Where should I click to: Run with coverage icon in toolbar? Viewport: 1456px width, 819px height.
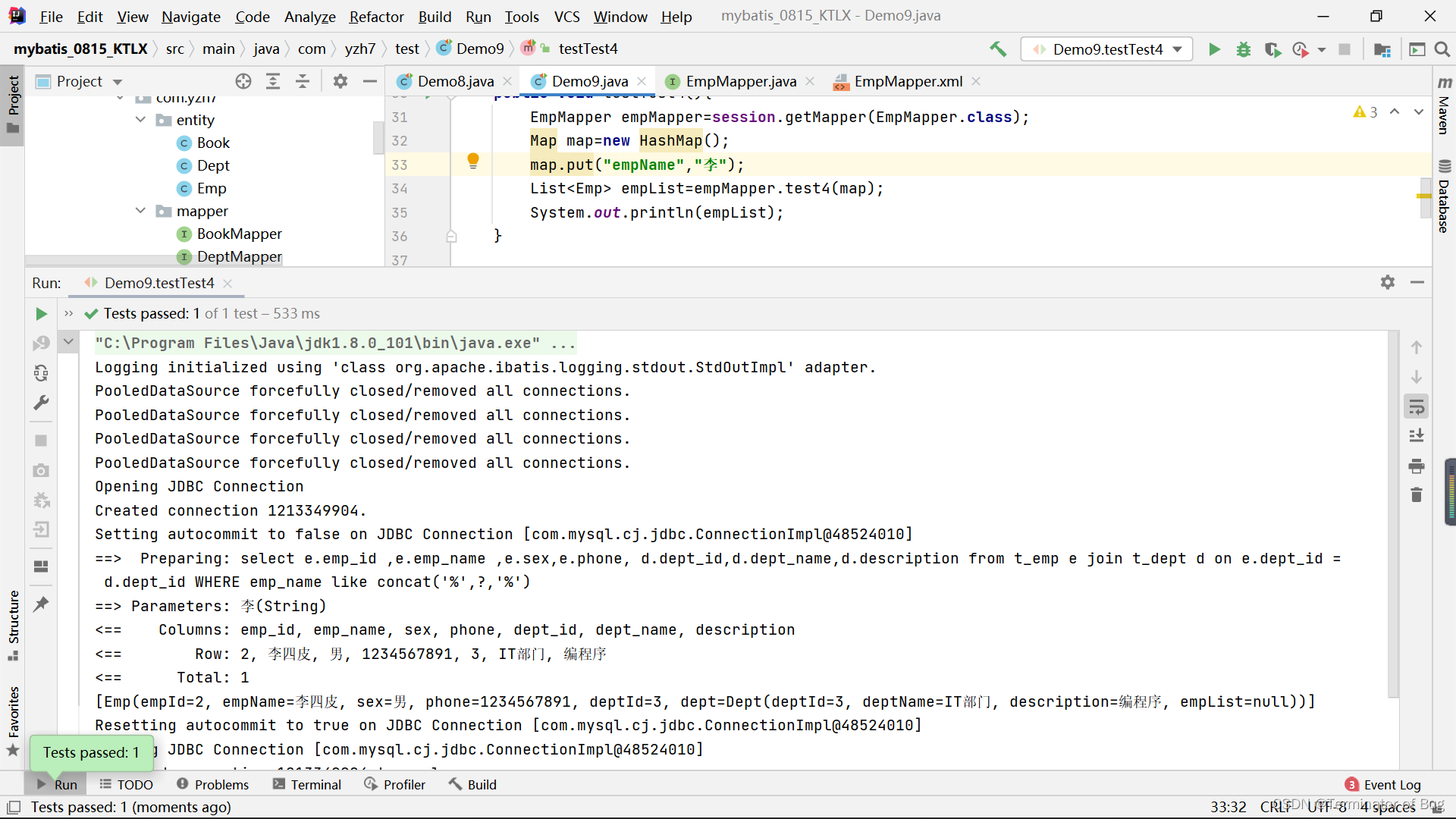[1272, 49]
